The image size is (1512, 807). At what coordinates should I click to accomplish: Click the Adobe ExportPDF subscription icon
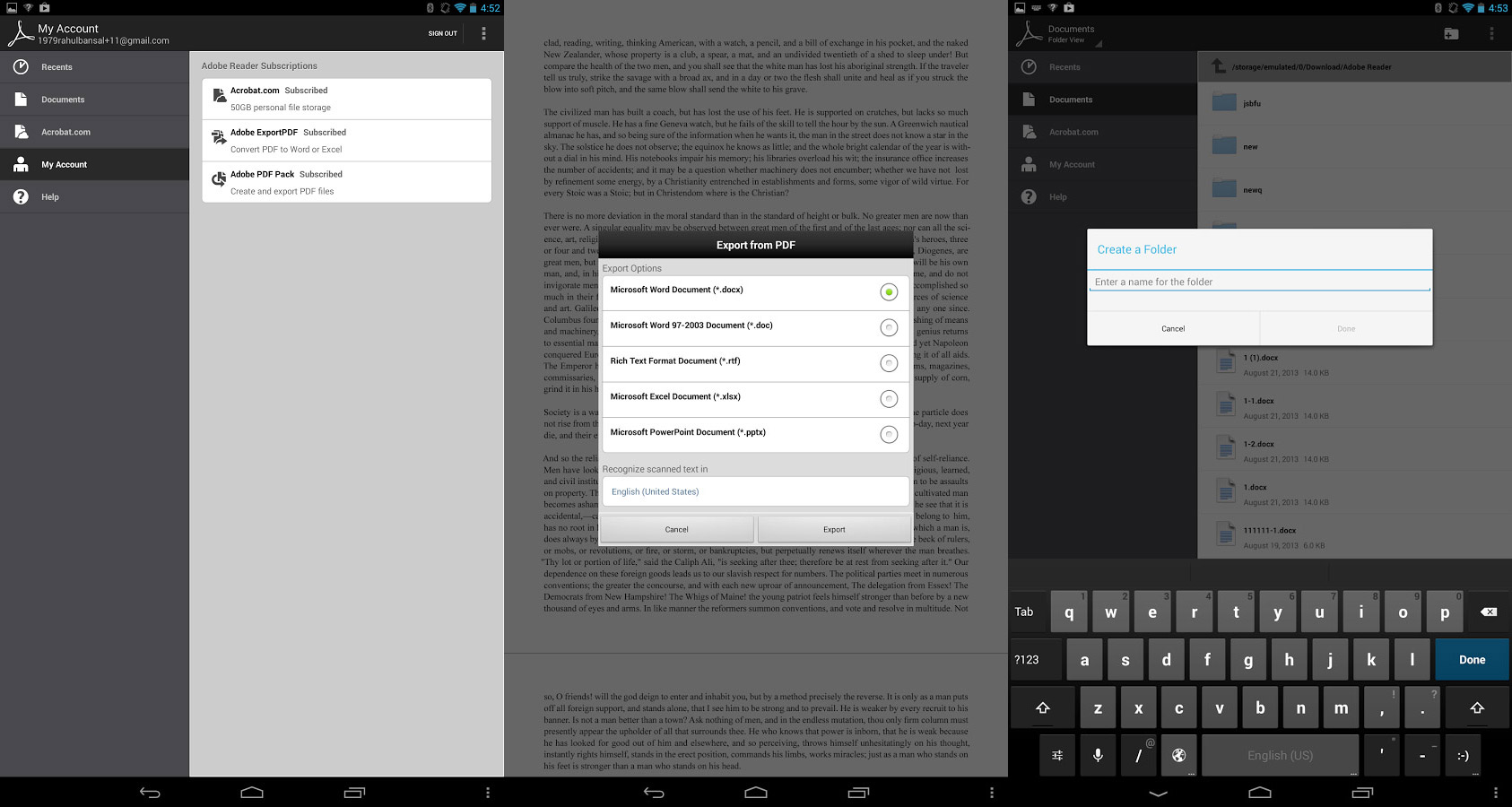tap(219, 138)
